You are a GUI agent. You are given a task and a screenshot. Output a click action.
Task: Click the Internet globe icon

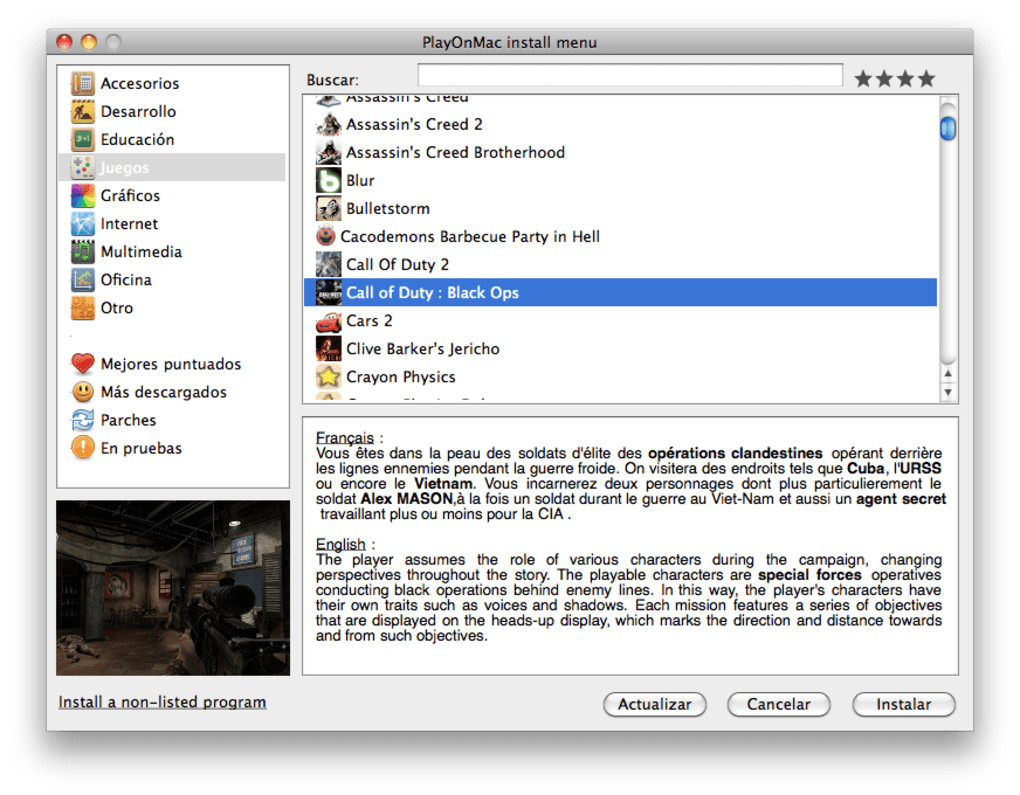[83, 223]
